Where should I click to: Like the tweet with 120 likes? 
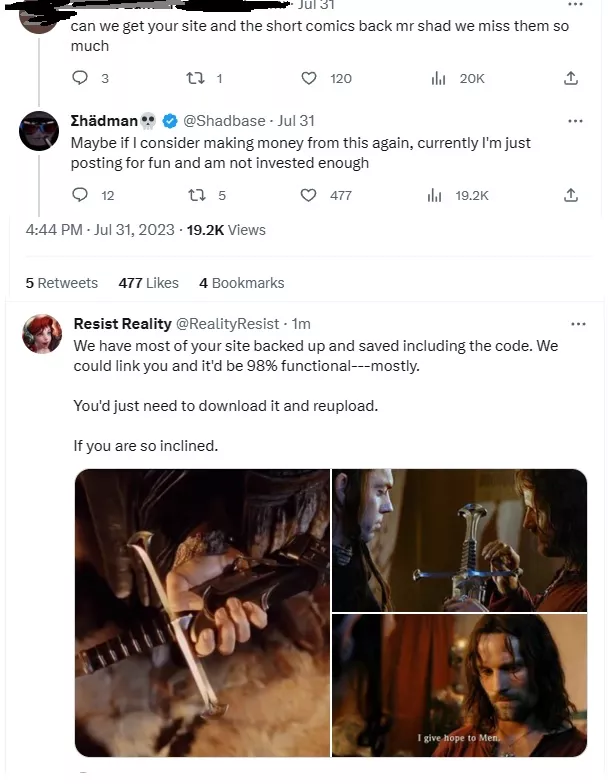click(310, 78)
